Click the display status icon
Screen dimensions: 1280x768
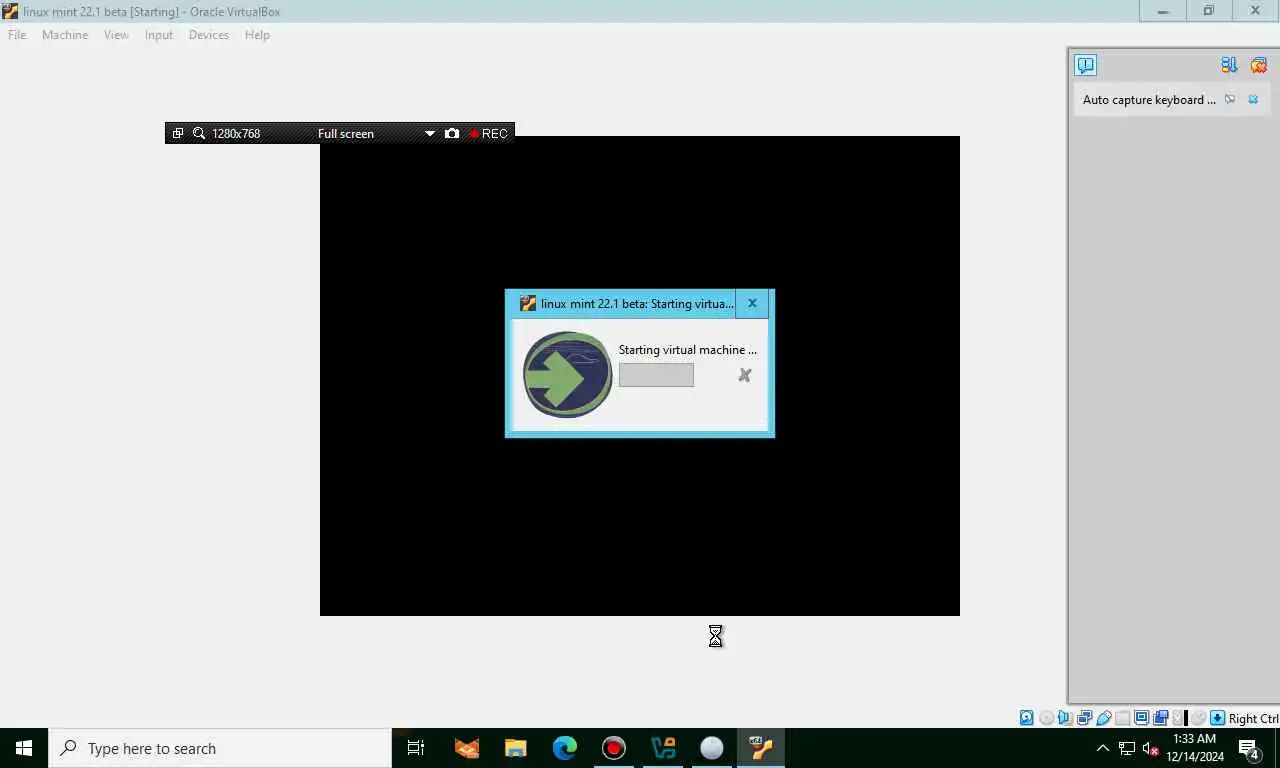point(1141,718)
